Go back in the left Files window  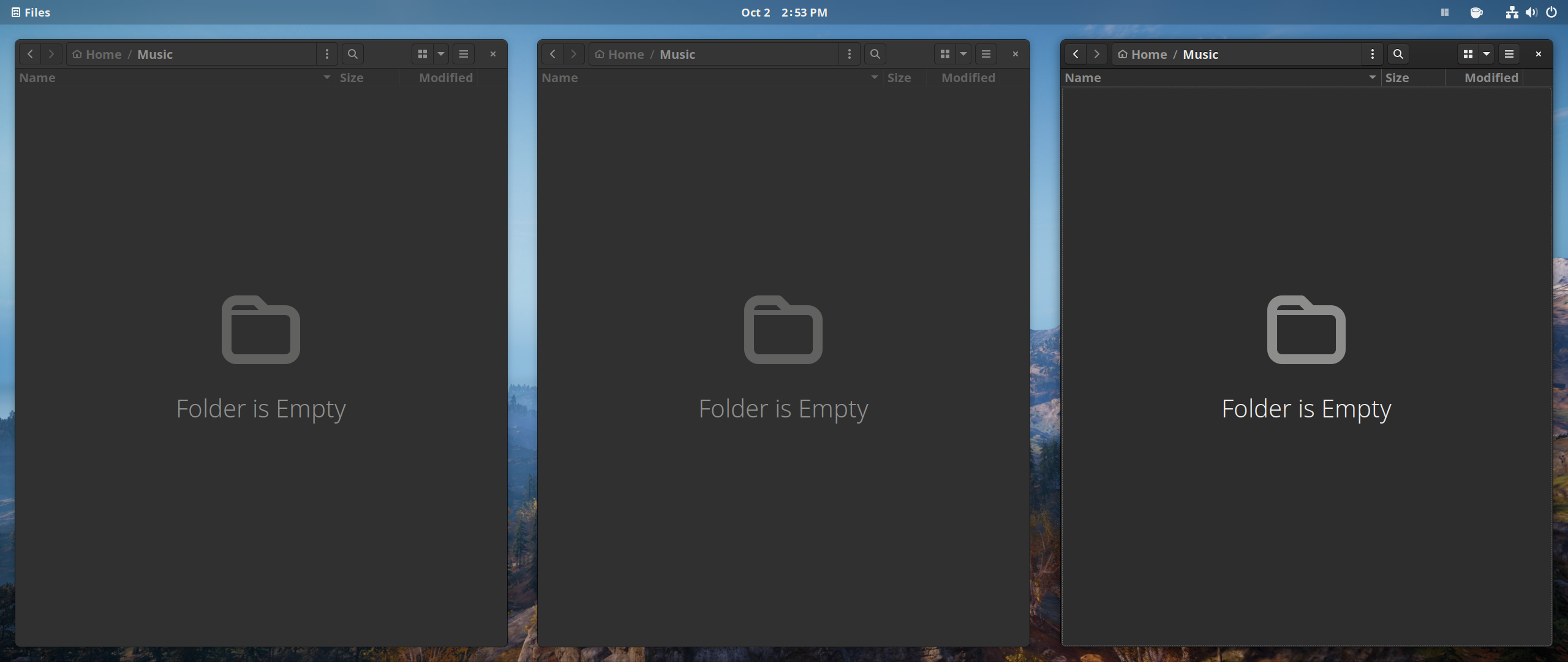30,54
